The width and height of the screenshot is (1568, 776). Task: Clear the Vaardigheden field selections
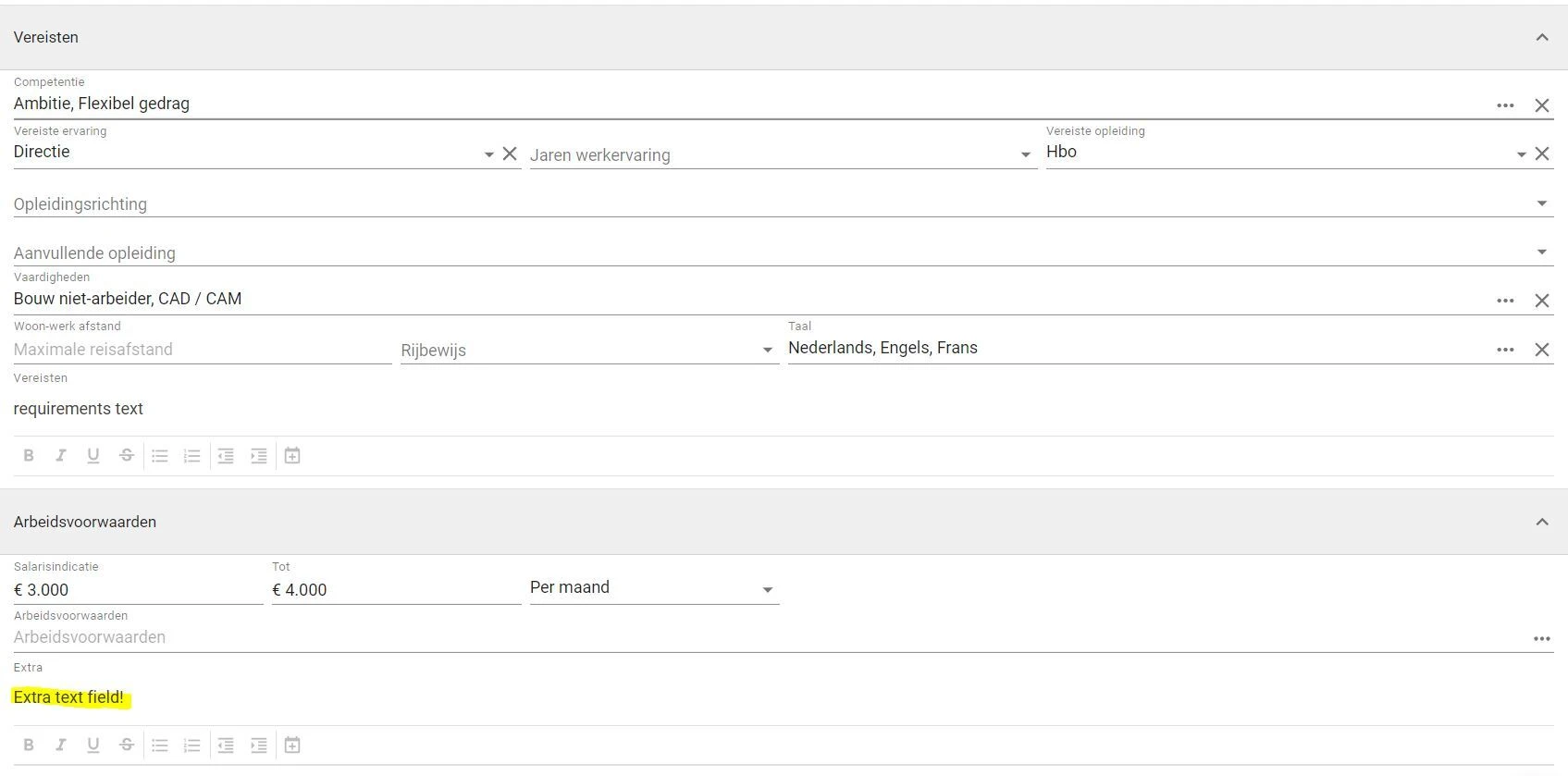point(1541,301)
